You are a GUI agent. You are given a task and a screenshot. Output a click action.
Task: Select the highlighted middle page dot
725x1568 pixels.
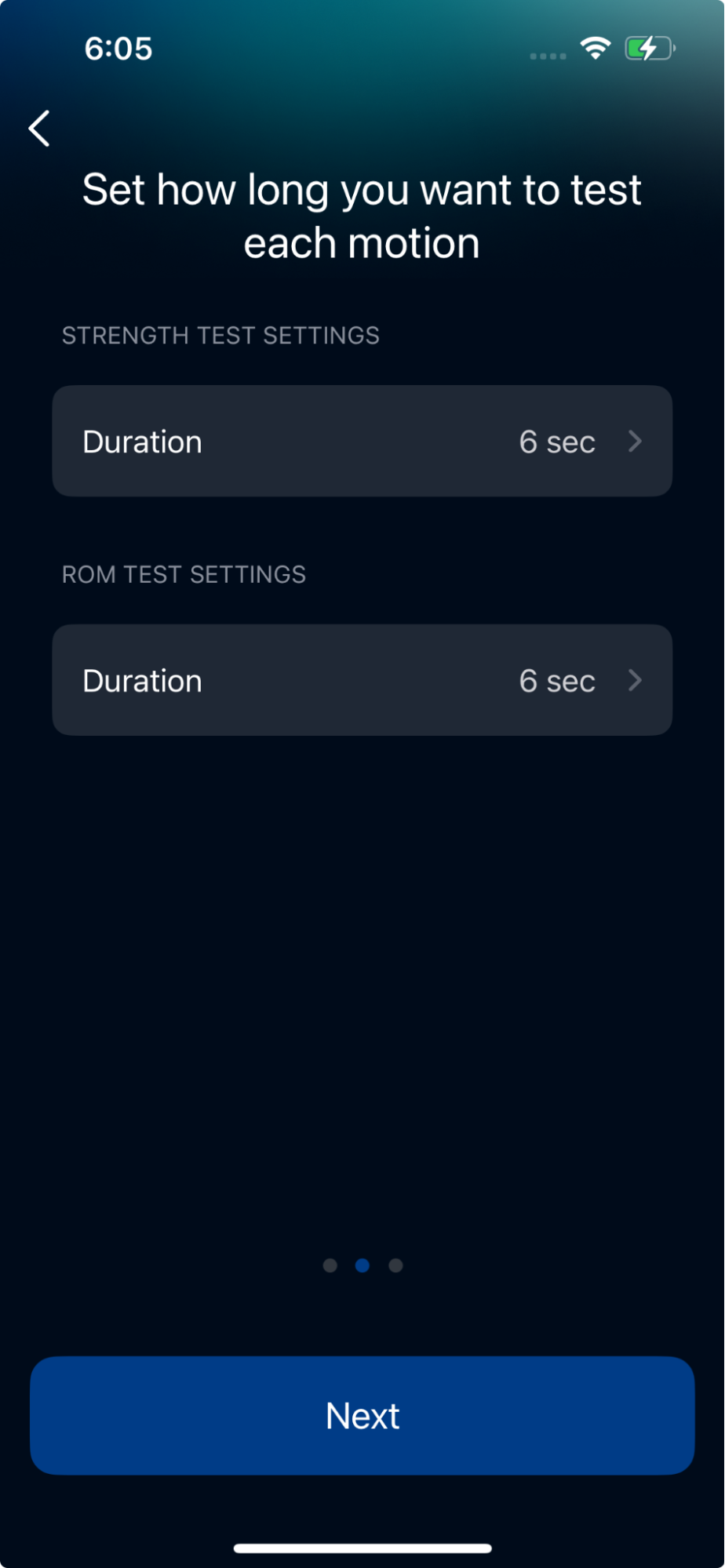click(x=362, y=1265)
